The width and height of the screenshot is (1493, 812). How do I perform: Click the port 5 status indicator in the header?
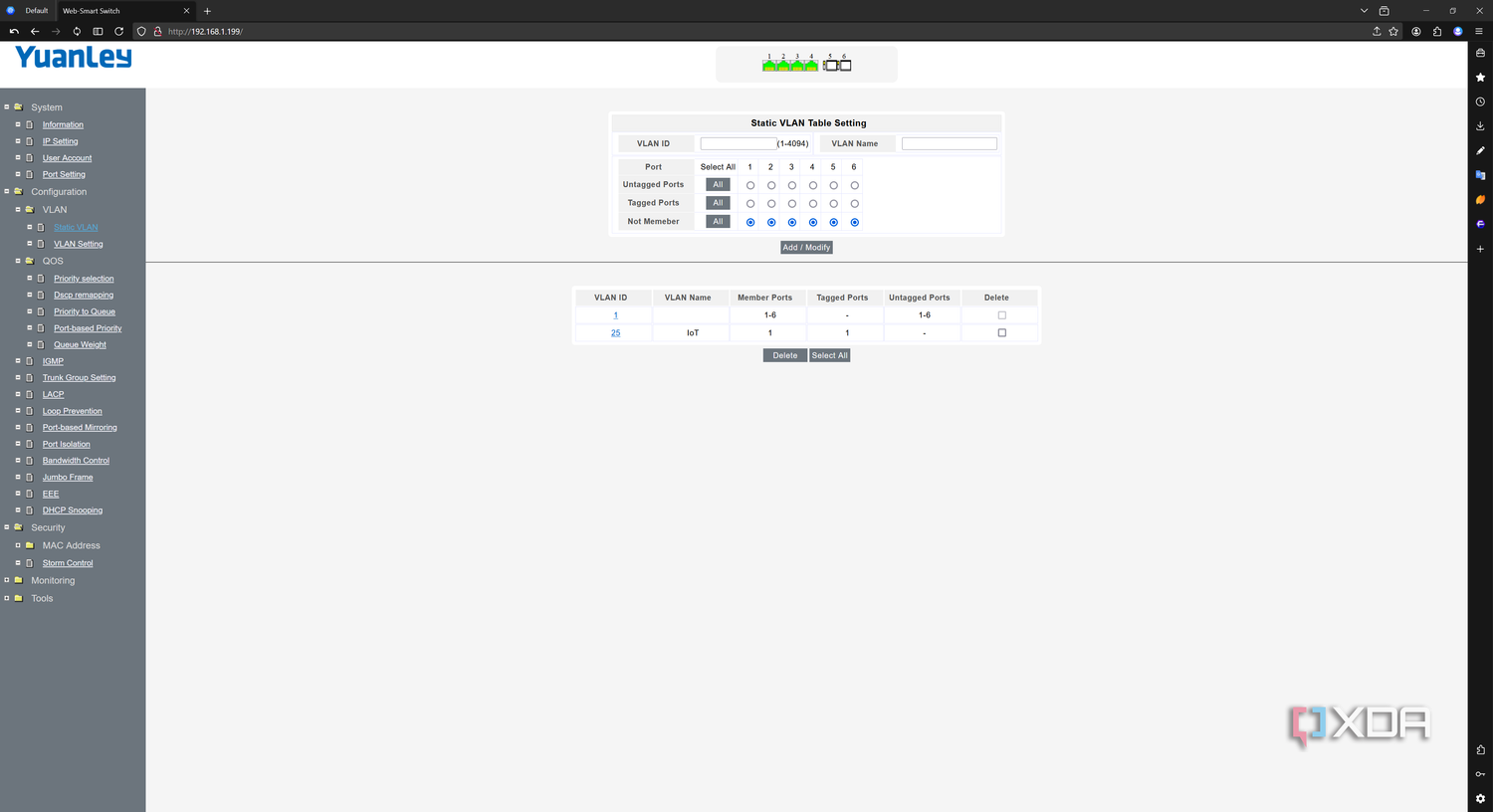831,65
